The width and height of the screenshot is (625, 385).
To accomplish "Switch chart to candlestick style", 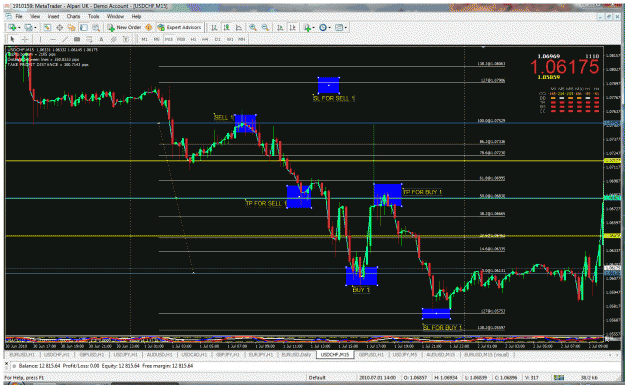I will [x=226, y=28].
